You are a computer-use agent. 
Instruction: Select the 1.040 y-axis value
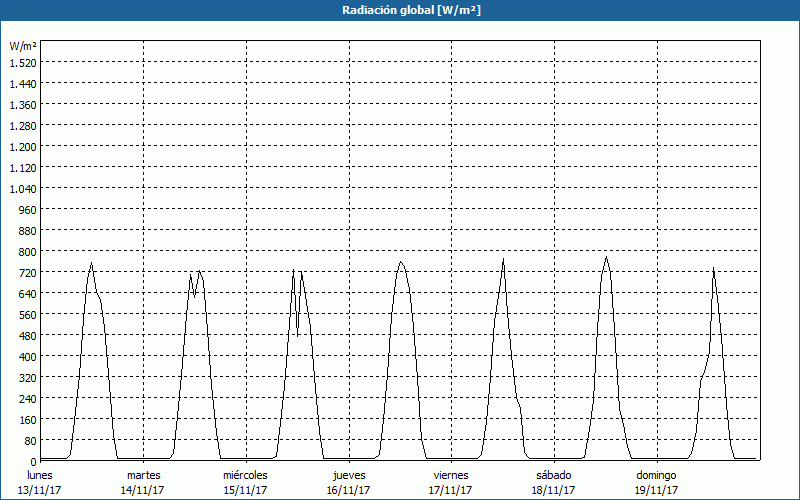(x=22, y=188)
